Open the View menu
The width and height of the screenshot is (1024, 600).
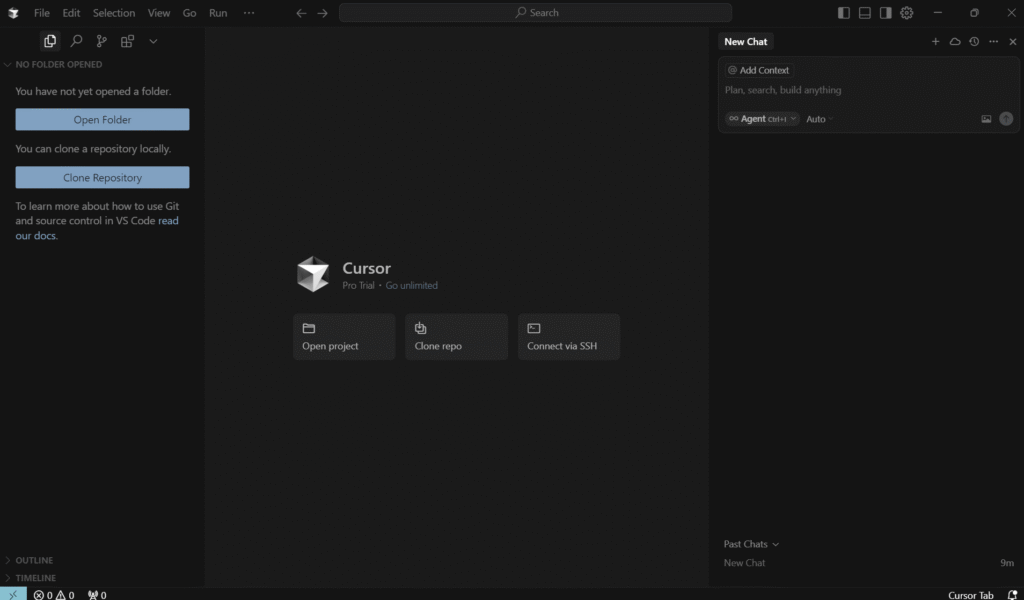click(159, 12)
